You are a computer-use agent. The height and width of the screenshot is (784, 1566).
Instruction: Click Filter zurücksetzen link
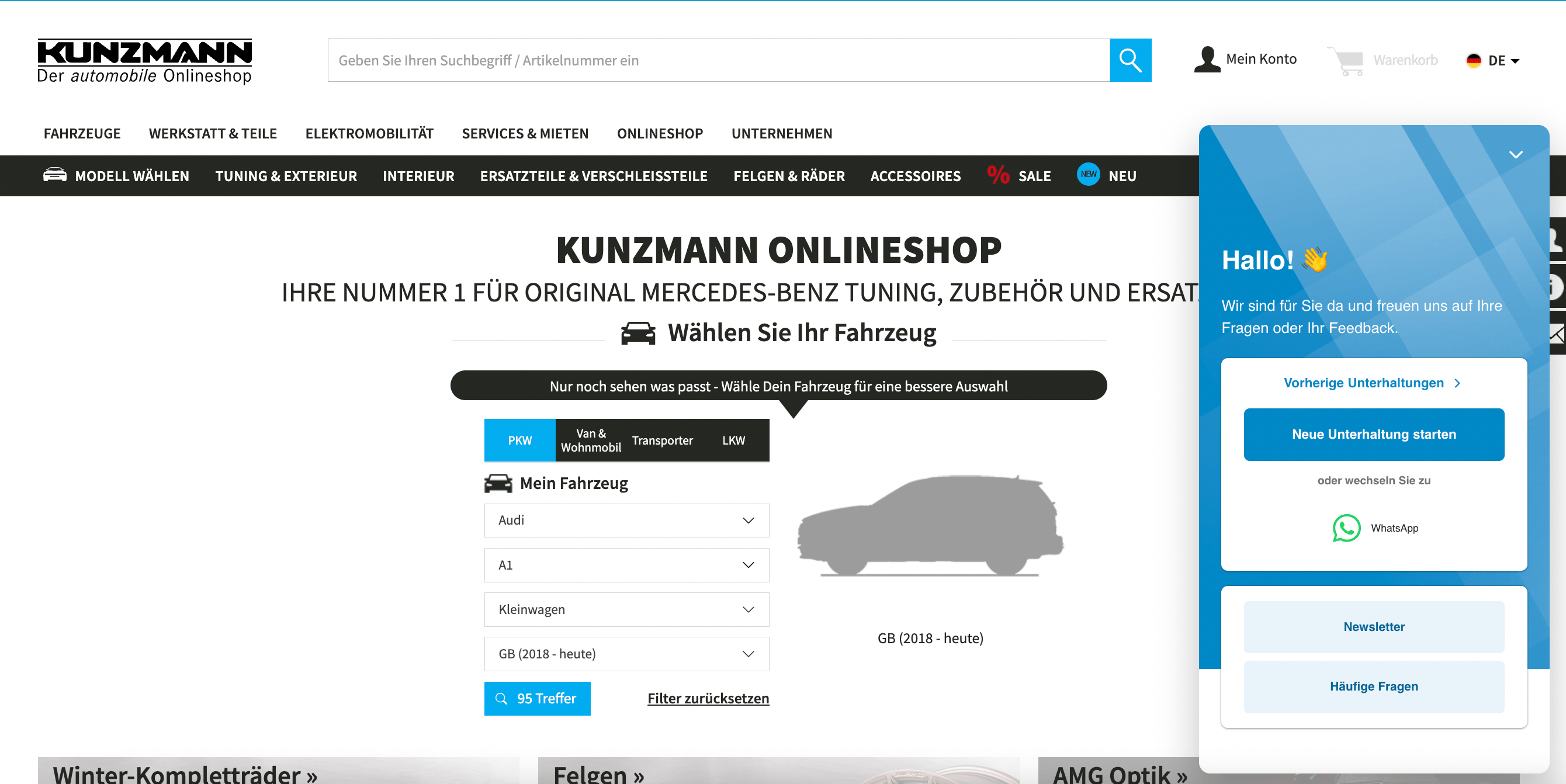click(x=708, y=698)
